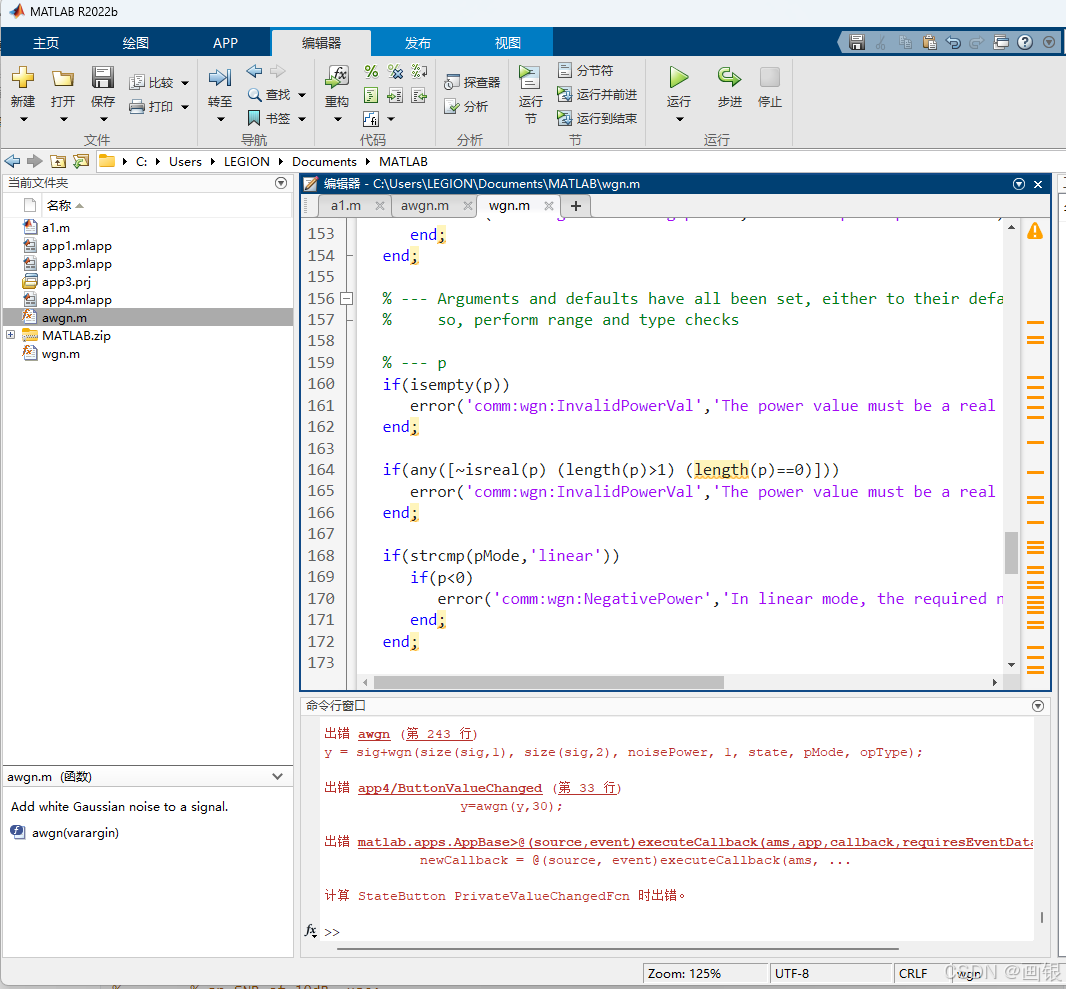This screenshot has width=1066, height=989.
Task: Run the script with green Run icon
Action: tap(678, 77)
